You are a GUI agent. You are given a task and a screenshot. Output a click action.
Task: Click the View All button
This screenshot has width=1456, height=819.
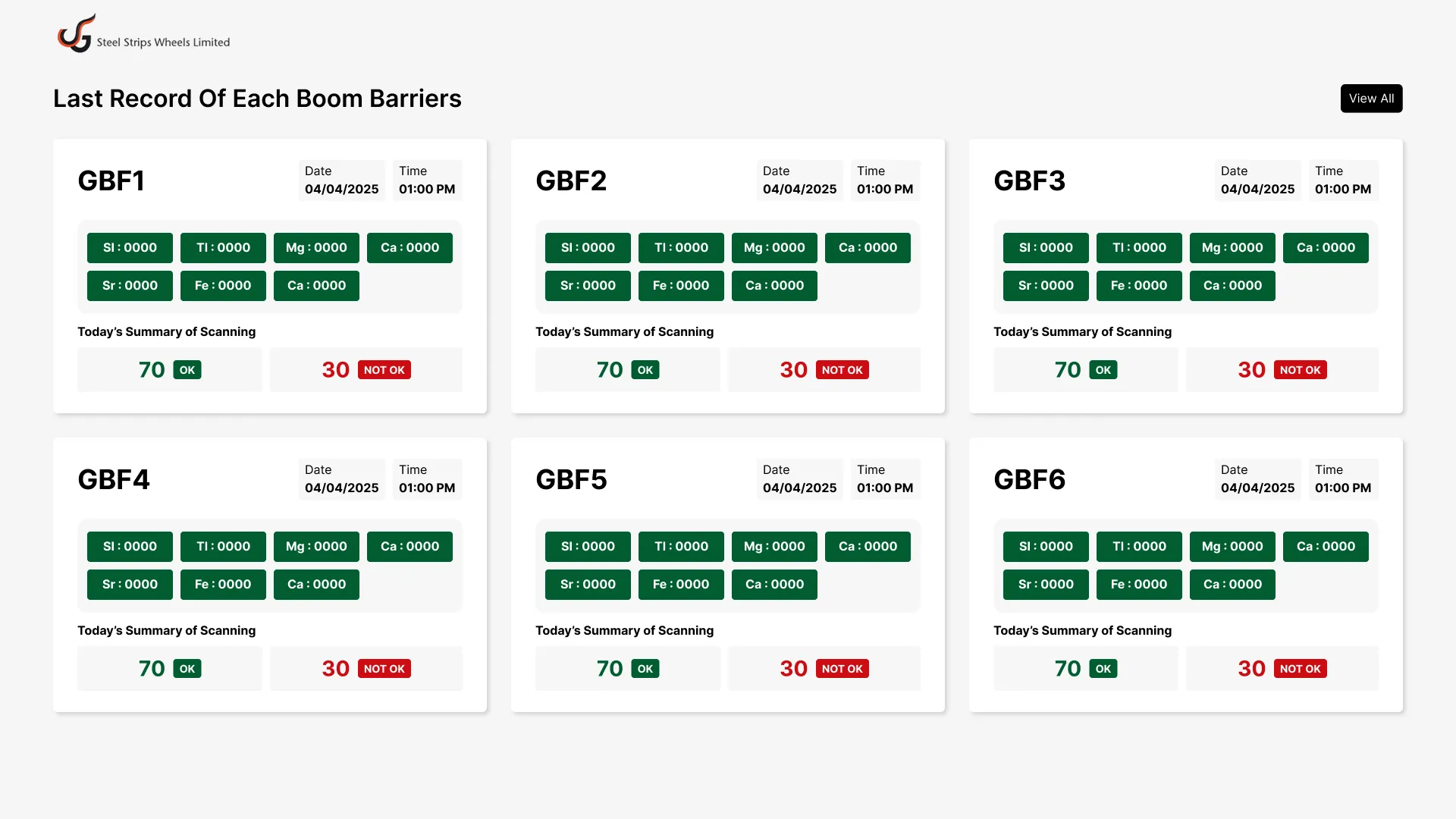1371,98
